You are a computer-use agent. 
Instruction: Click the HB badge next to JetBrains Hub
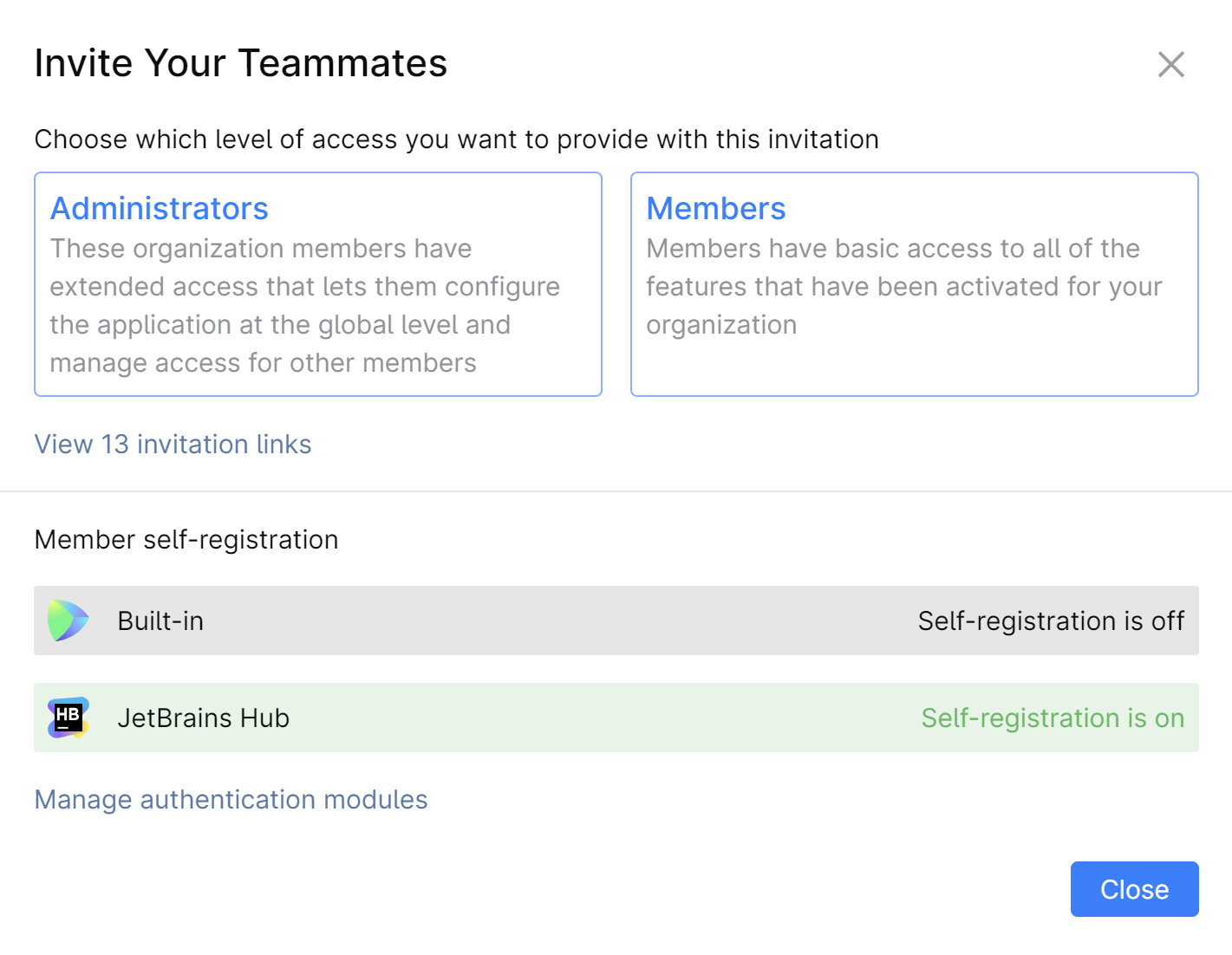tap(68, 718)
